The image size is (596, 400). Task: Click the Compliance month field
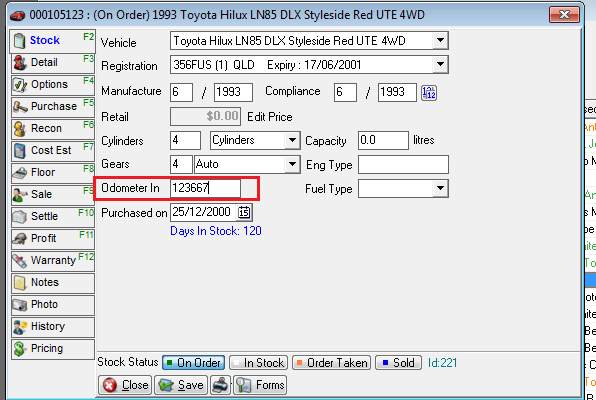(345, 92)
